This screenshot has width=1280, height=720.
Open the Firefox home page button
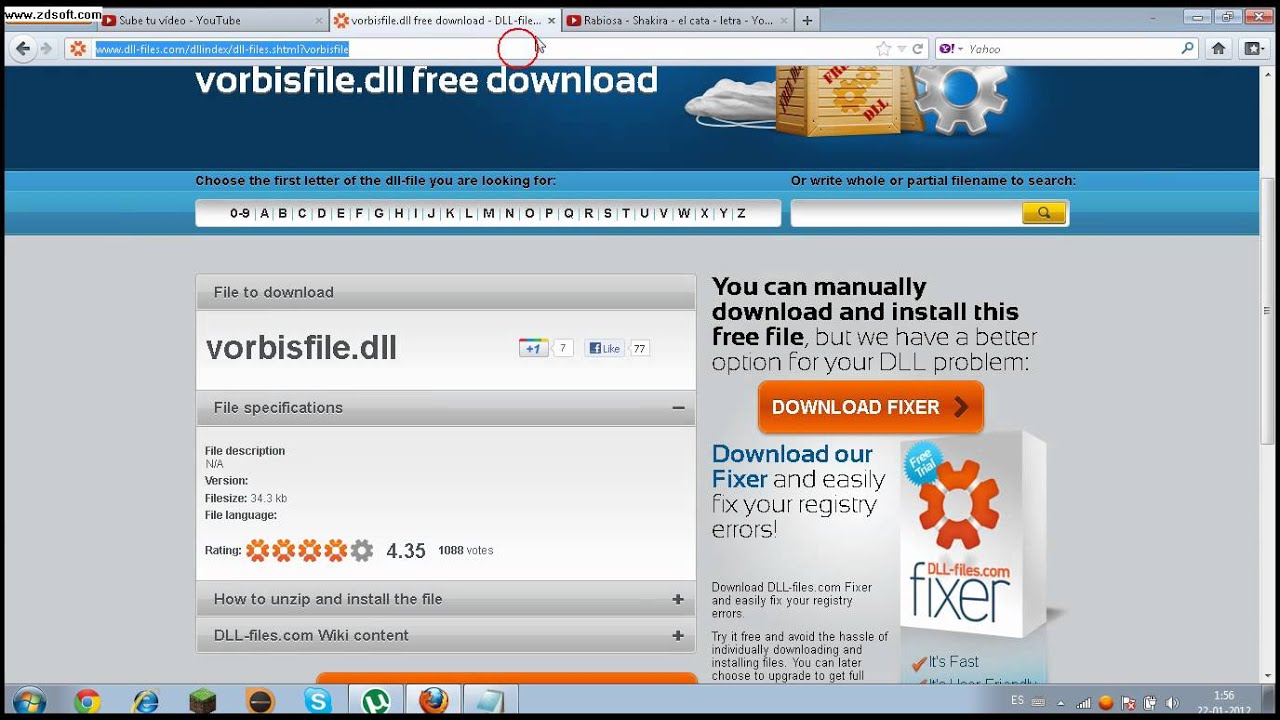pyautogui.click(x=1218, y=48)
